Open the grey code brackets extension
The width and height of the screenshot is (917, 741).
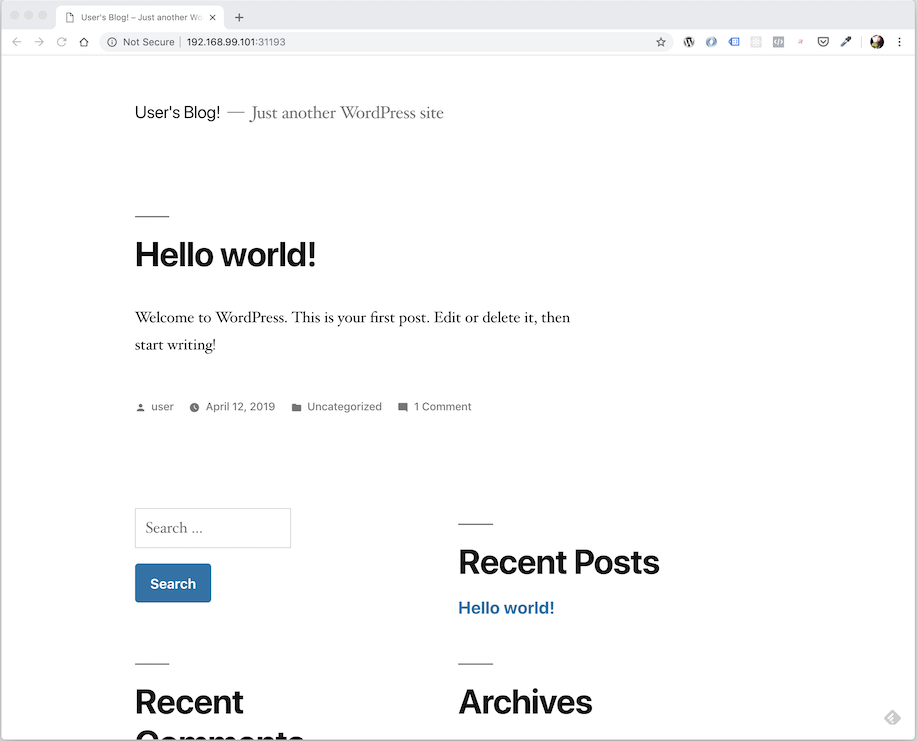(778, 42)
